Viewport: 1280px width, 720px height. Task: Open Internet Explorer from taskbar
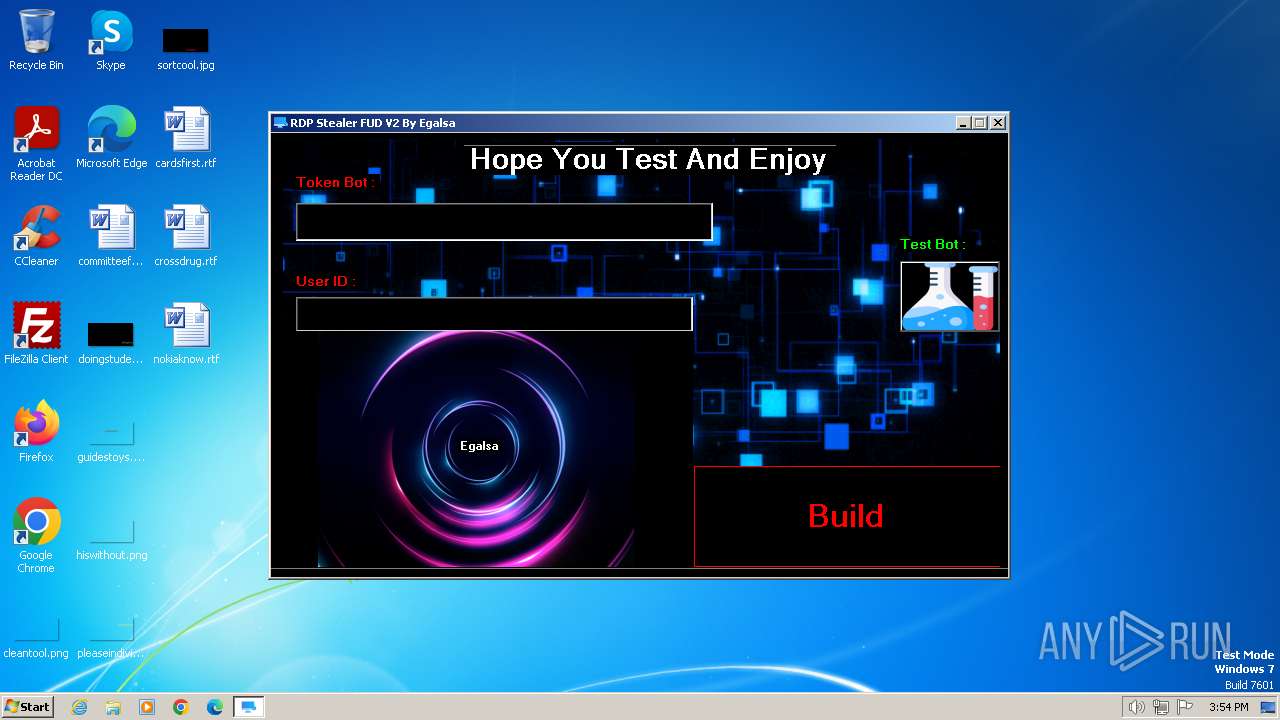[79, 707]
